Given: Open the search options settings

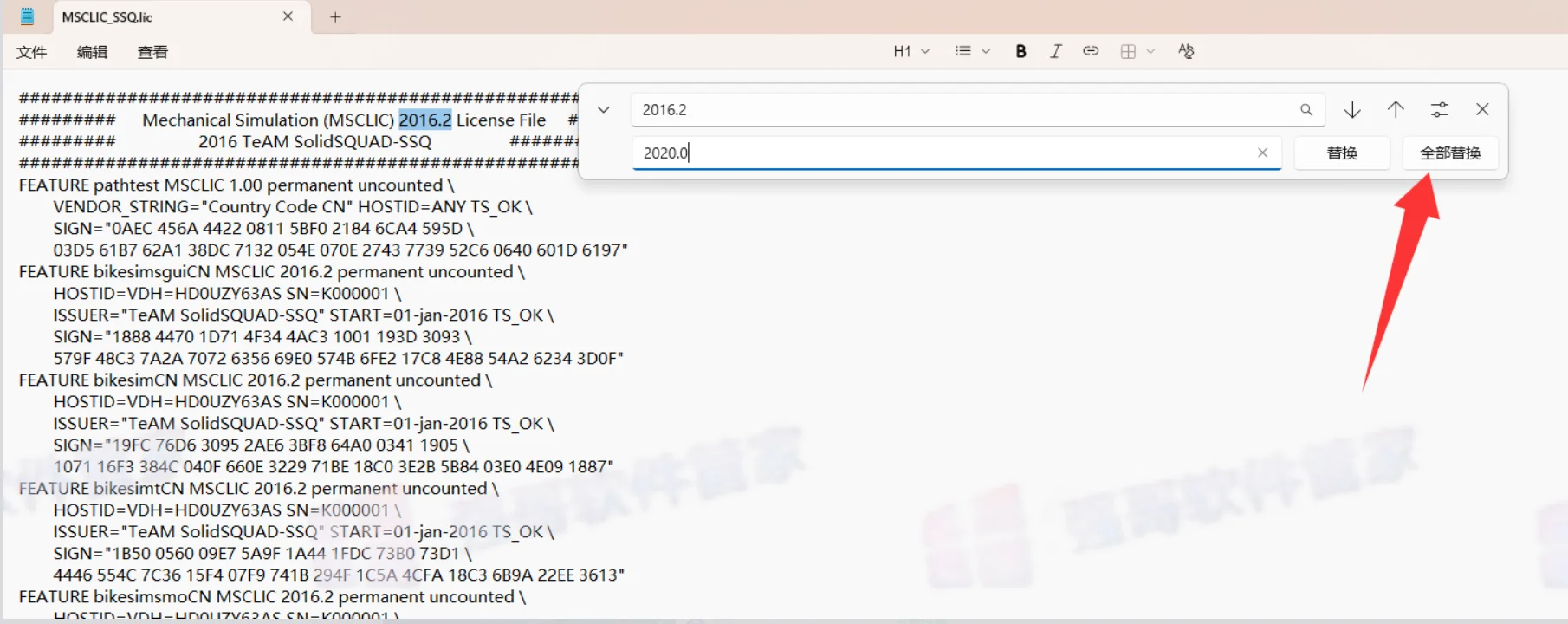Looking at the screenshot, I should (x=1439, y=110).
